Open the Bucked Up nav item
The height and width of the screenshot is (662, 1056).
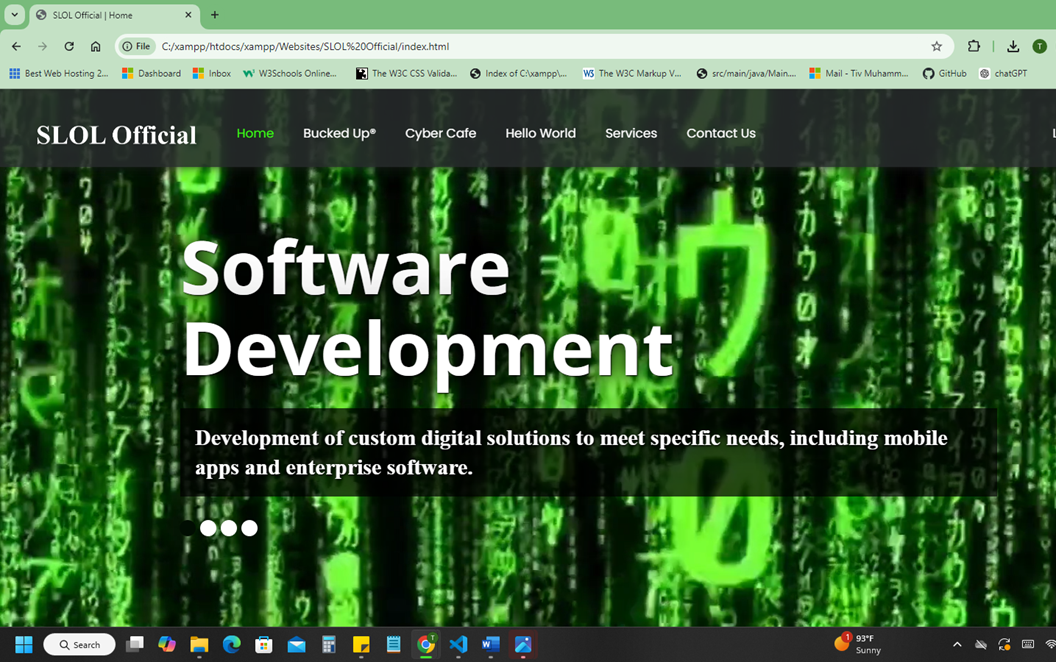click(339, 133)
